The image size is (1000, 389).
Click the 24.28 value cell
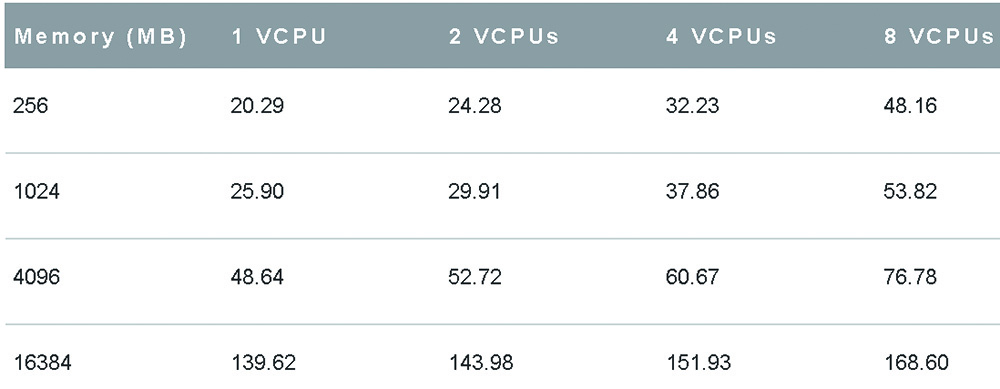[x=474, y=105]
